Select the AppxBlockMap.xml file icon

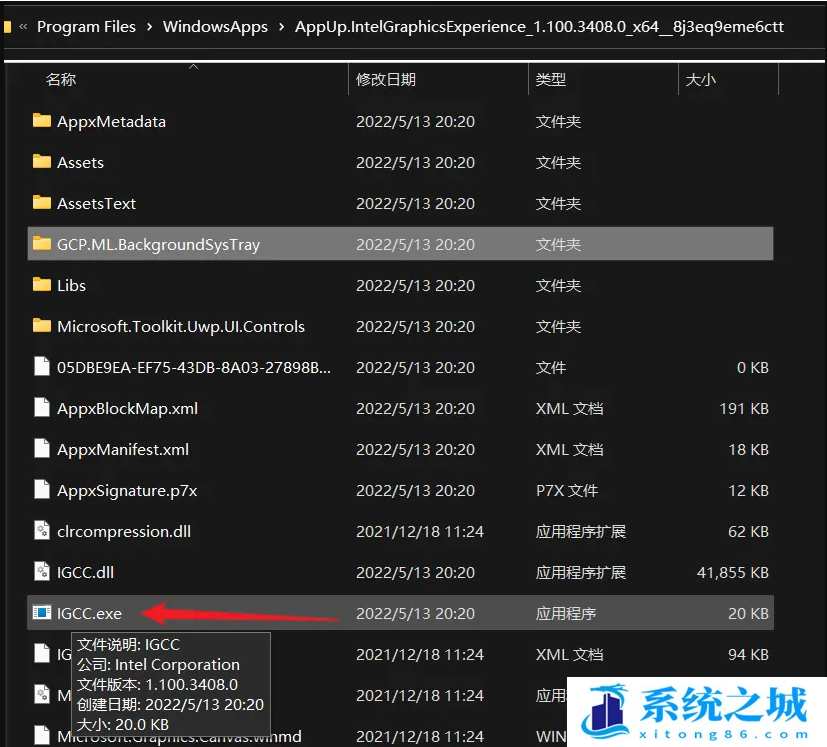[x=41, y=408]
